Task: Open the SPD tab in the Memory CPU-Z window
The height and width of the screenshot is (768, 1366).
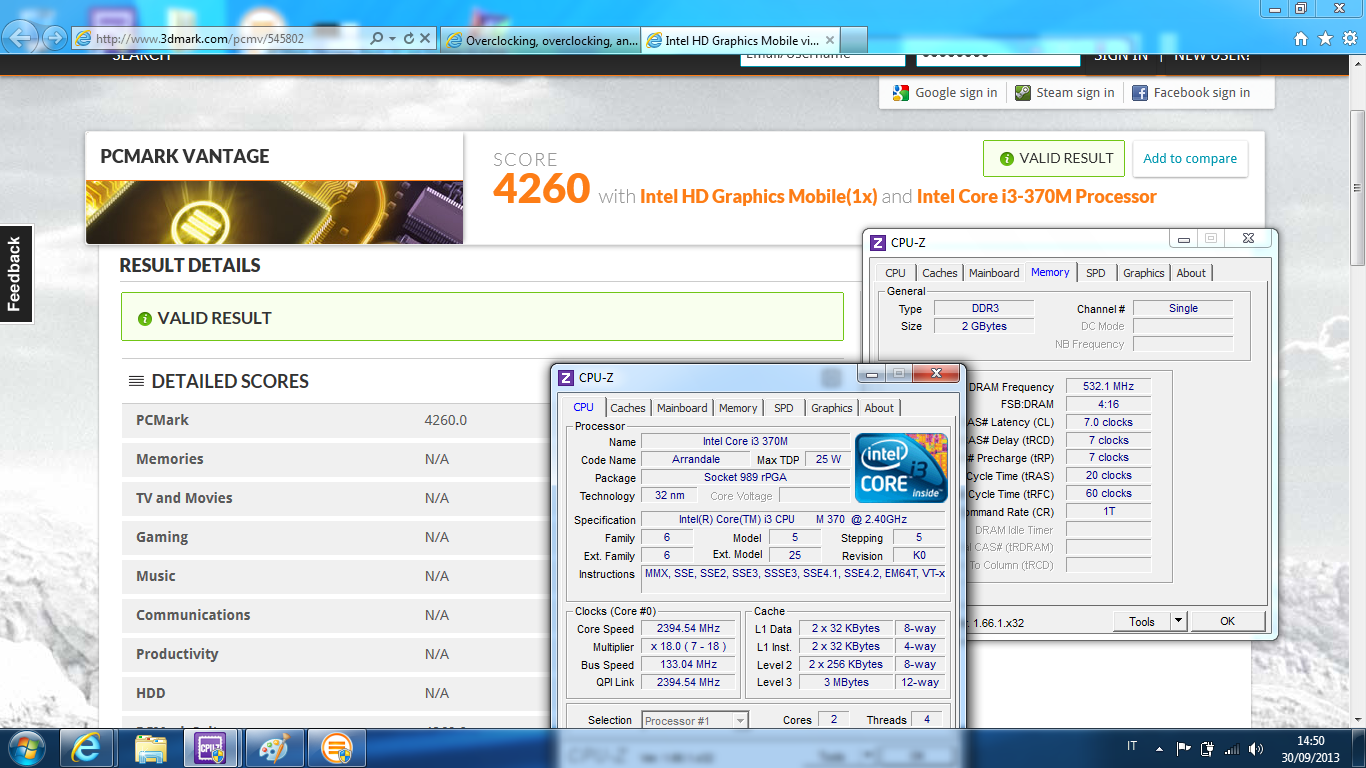Action: coord(1096,273)
